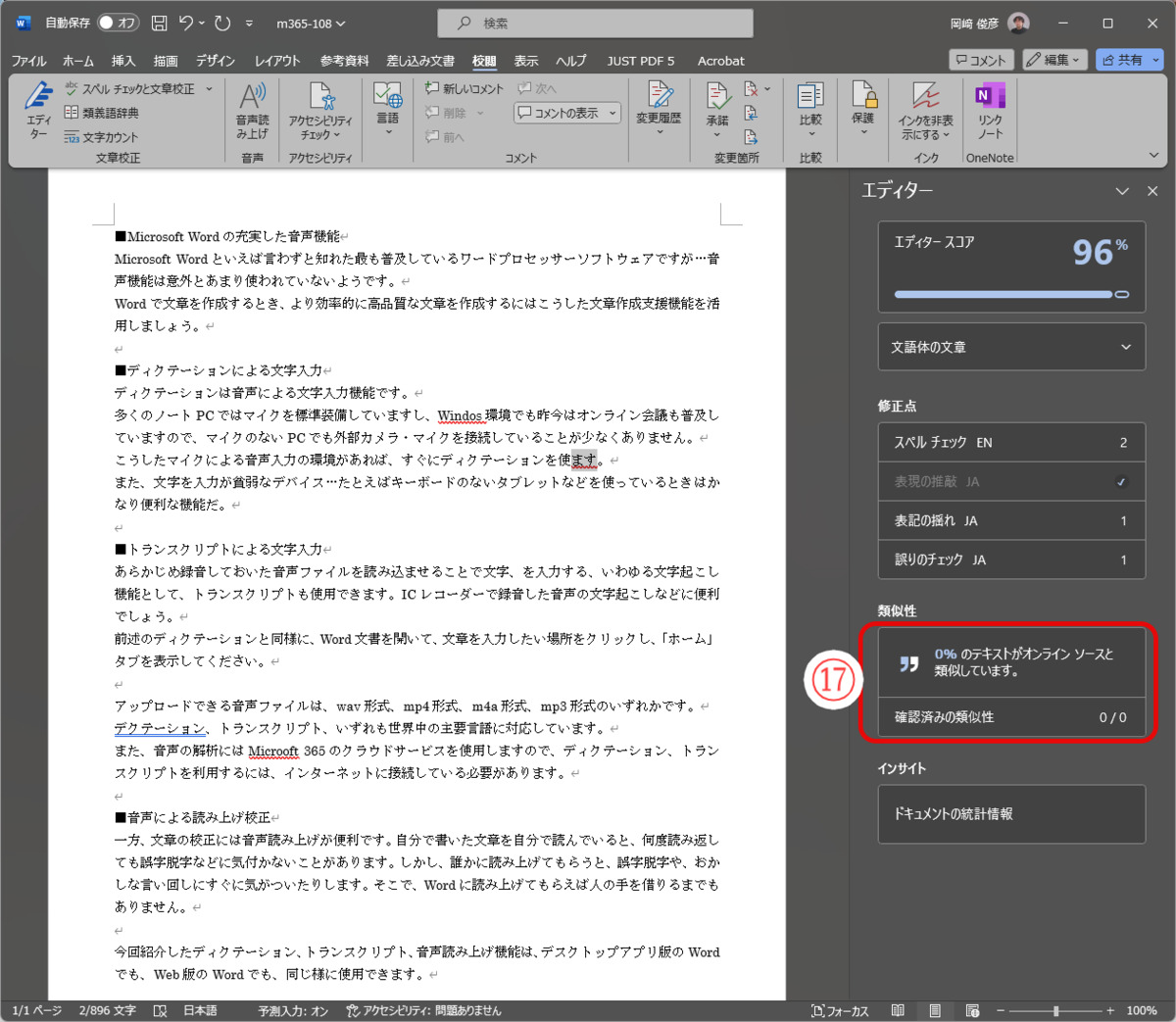Toggle the AutoSave (自動保存) switch
Screen dimensions: 1176x1022
pos(118,23)
